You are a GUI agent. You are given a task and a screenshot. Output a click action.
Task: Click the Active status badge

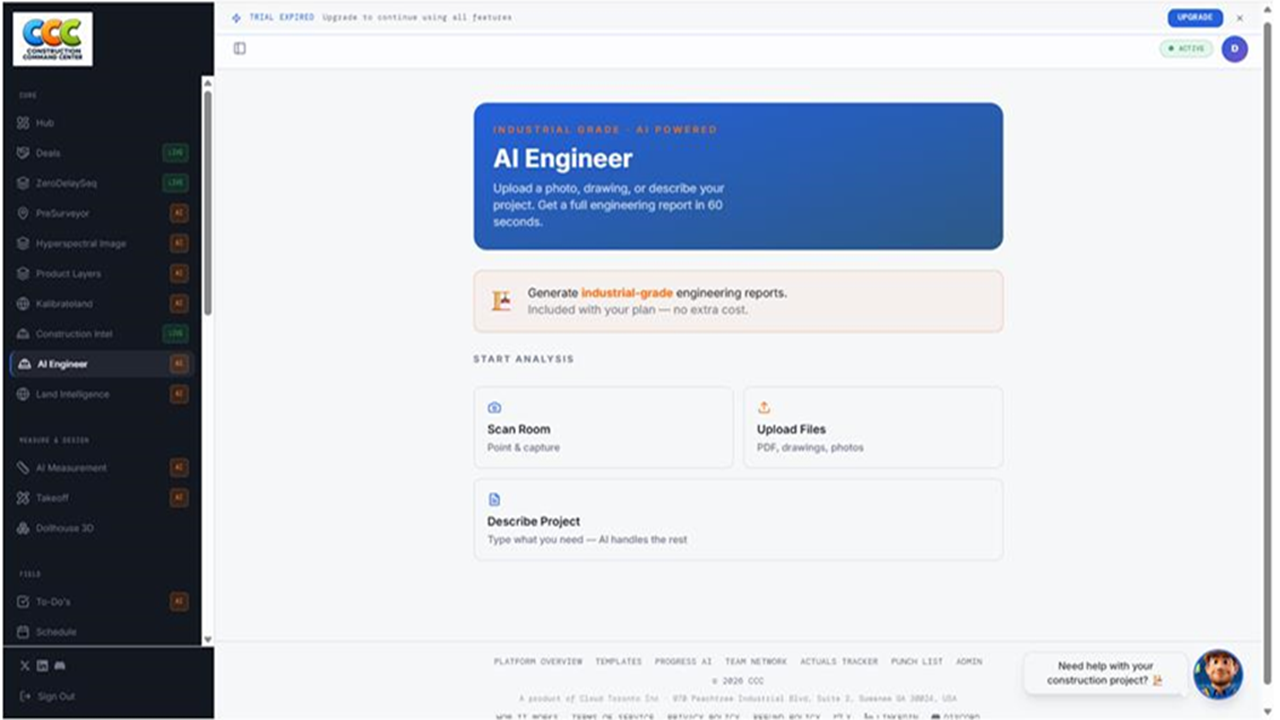1186,48
